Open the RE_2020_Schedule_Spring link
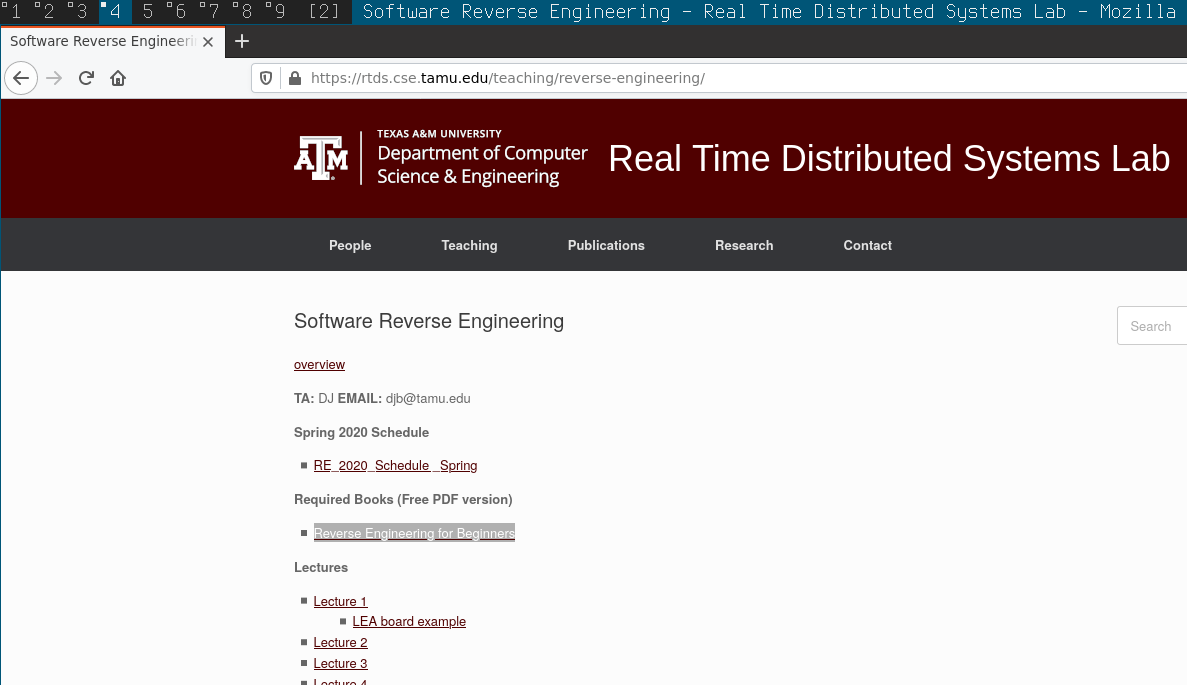Viewport: 1187px width, 685px height. click(x=395, y=465)
